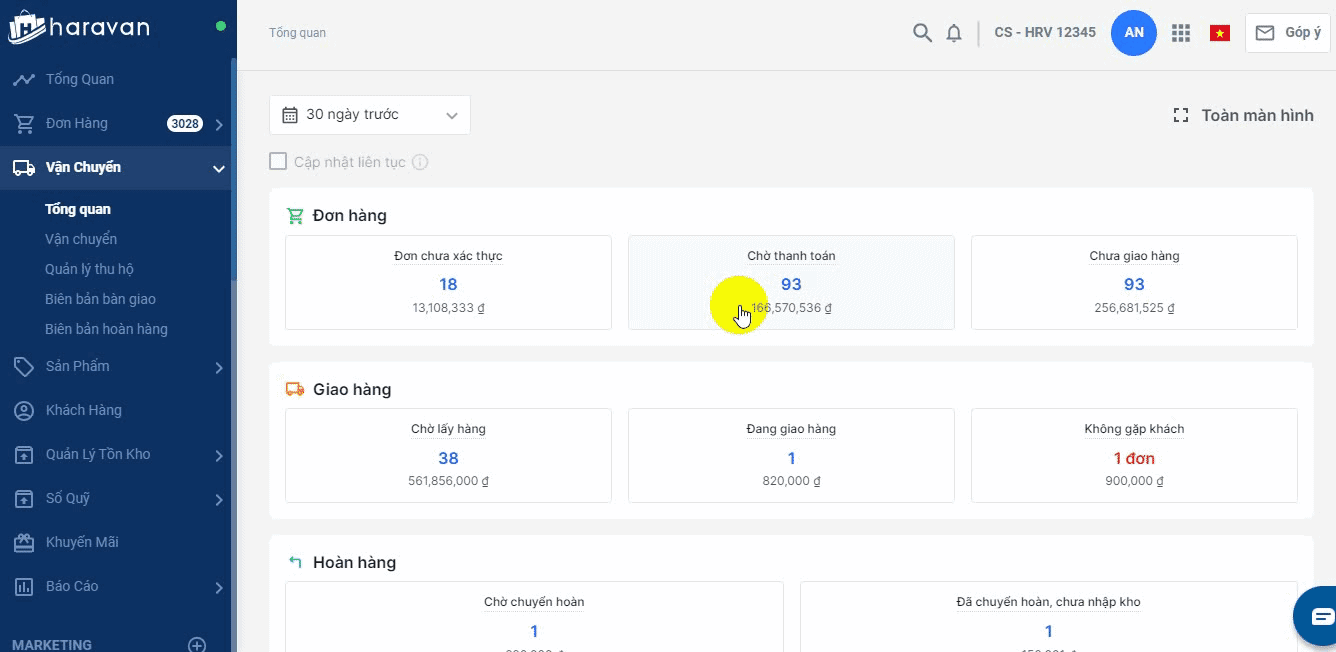Click the search magnifier icon
This screenshot has height=652, width=1336.
click(922, 33)
